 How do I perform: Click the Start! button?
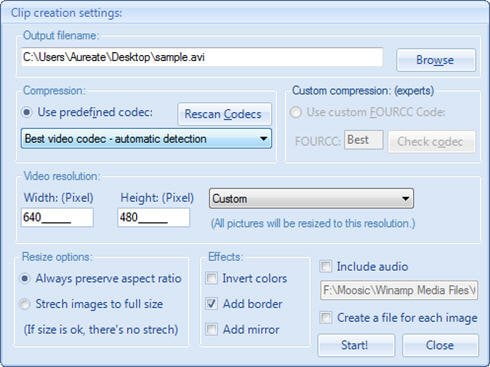pyautogui.click(x=356, y=345)
